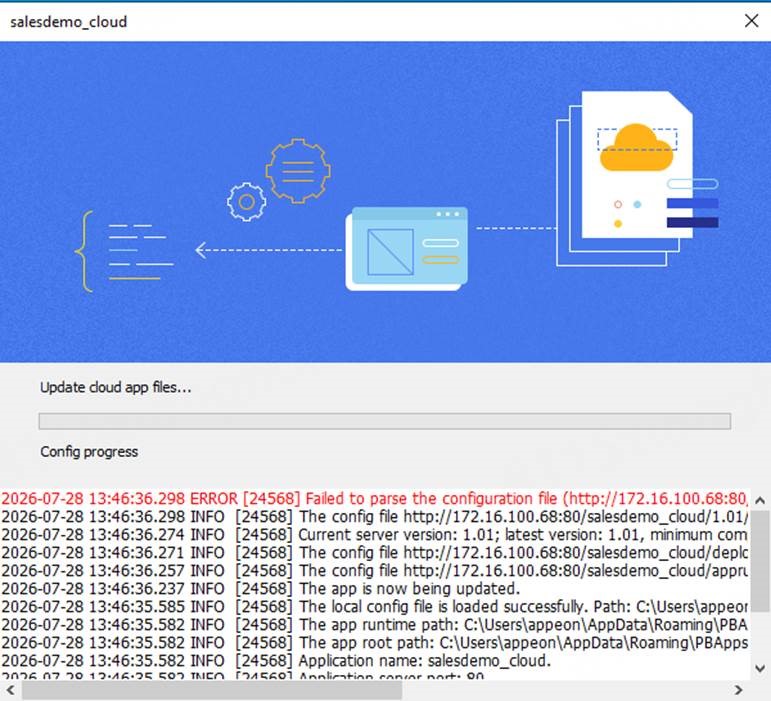Select the 13:46:36.298 INFO config file line
This screenshot has width=771, height=701.
click(375, 517)
